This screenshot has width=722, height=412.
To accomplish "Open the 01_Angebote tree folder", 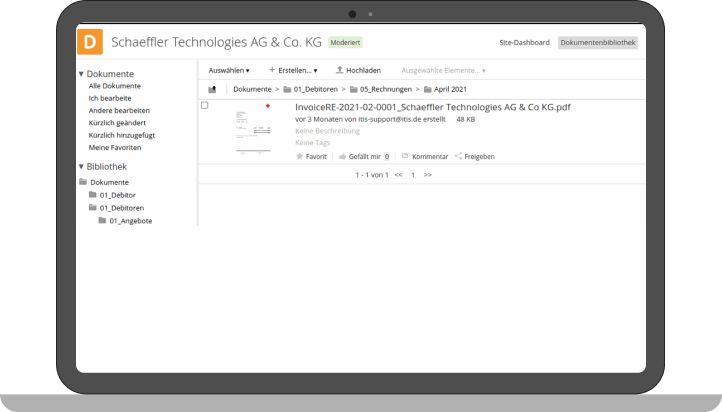I will pos(131,221).
